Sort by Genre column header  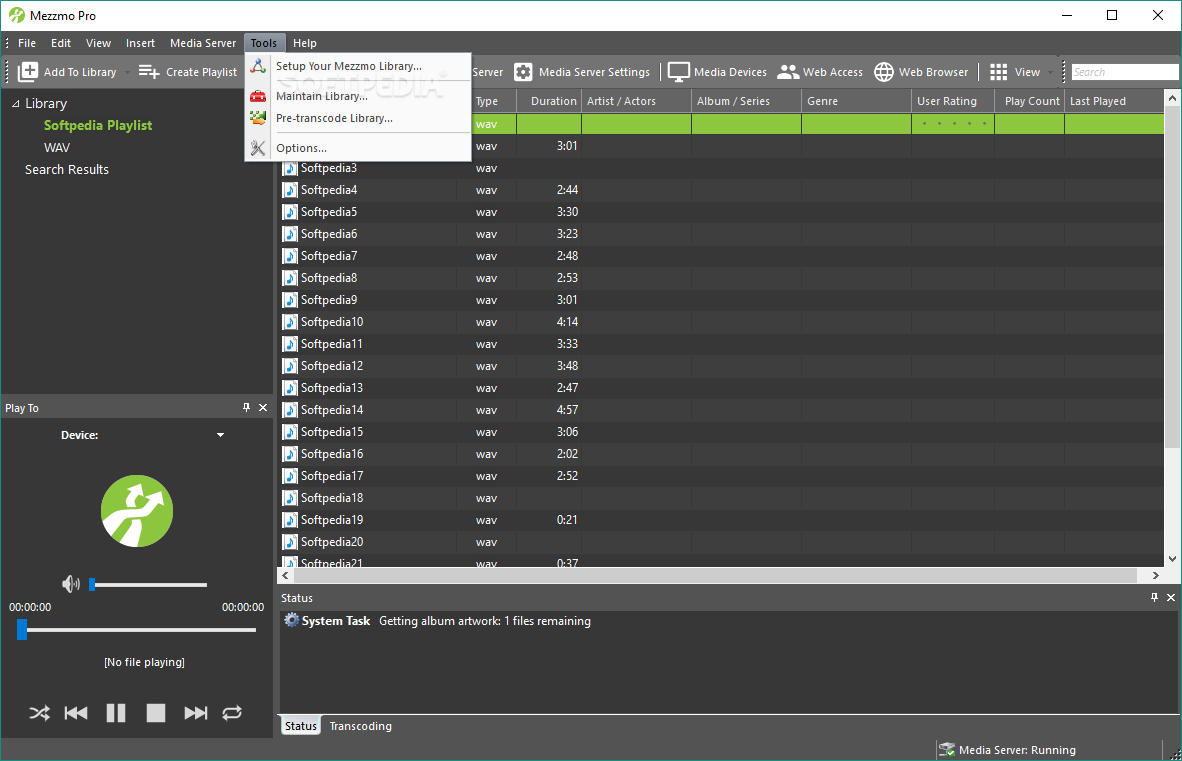click(856, 101)
